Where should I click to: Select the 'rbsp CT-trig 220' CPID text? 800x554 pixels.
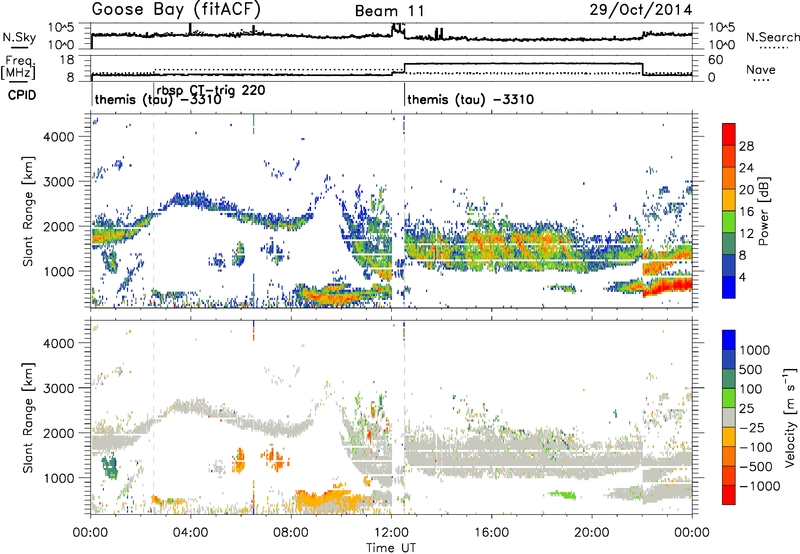[x=211, y=91]
